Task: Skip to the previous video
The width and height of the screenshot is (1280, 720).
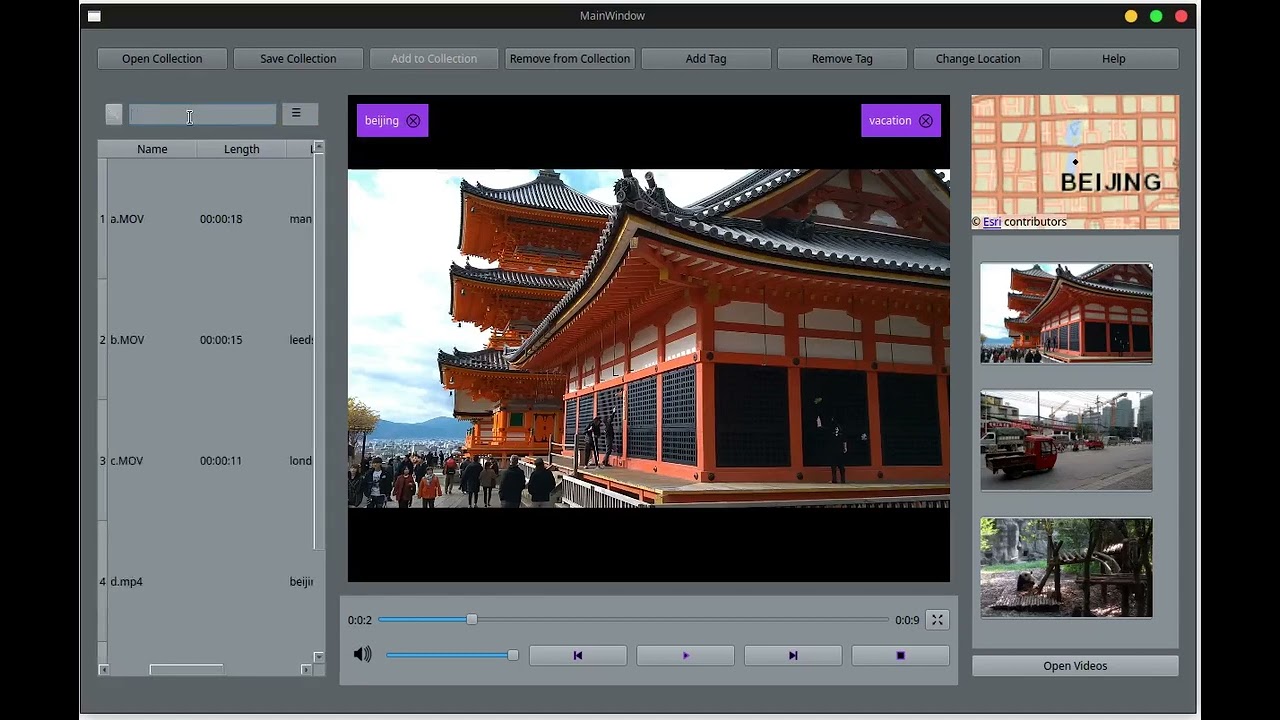Action: tap(578, 656)
